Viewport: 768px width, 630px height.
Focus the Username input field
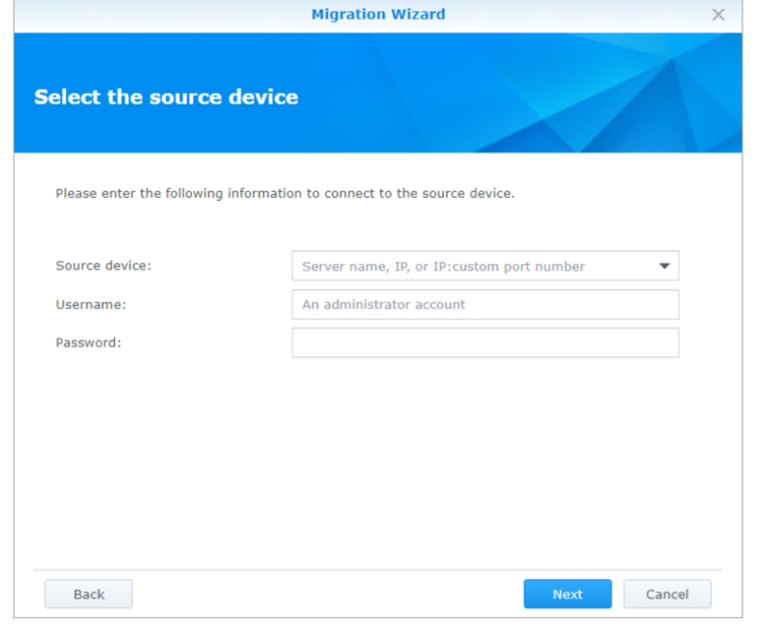[485, 305]
